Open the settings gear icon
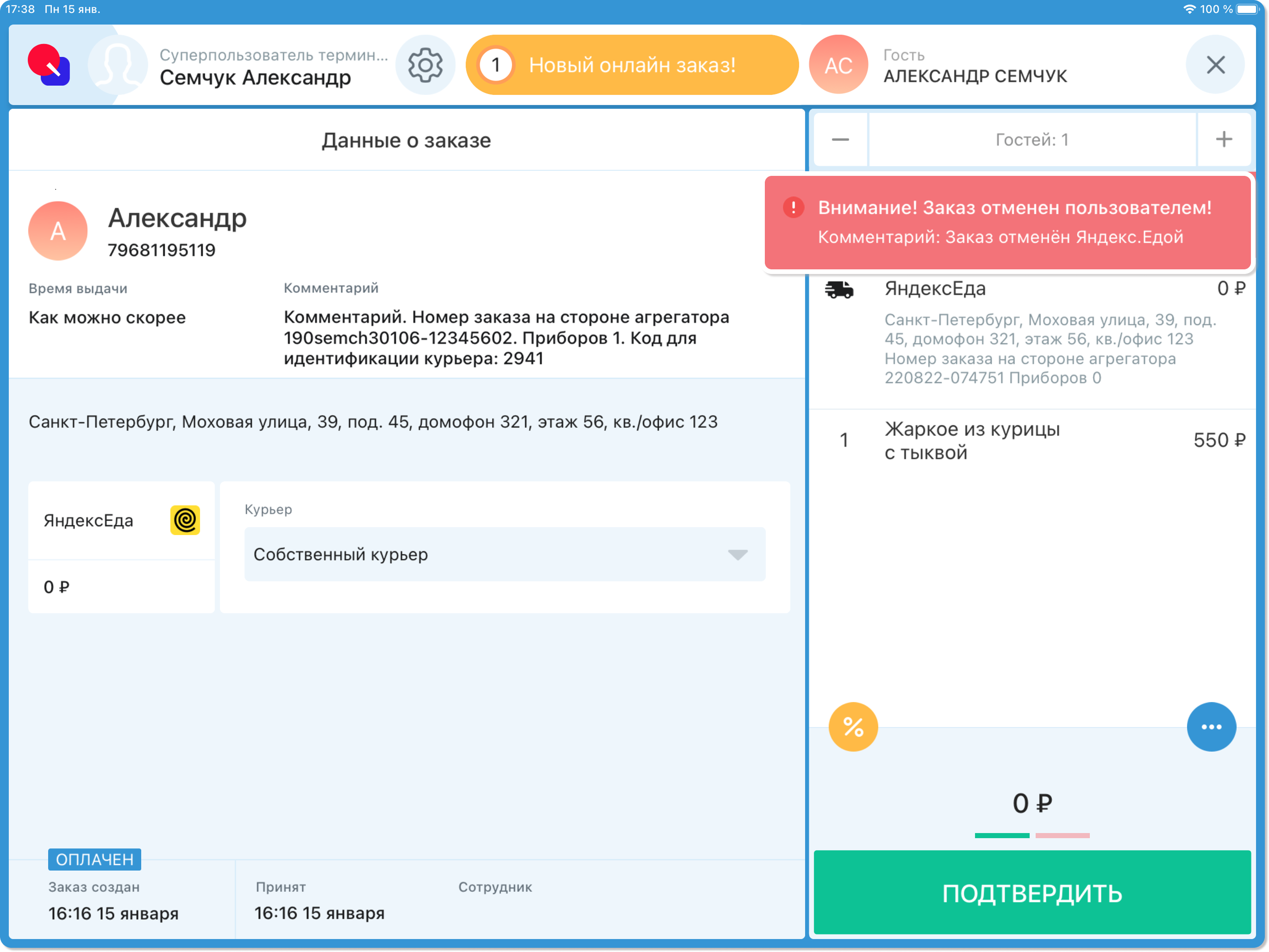1269x952 pixels. (x=425, y=65)
